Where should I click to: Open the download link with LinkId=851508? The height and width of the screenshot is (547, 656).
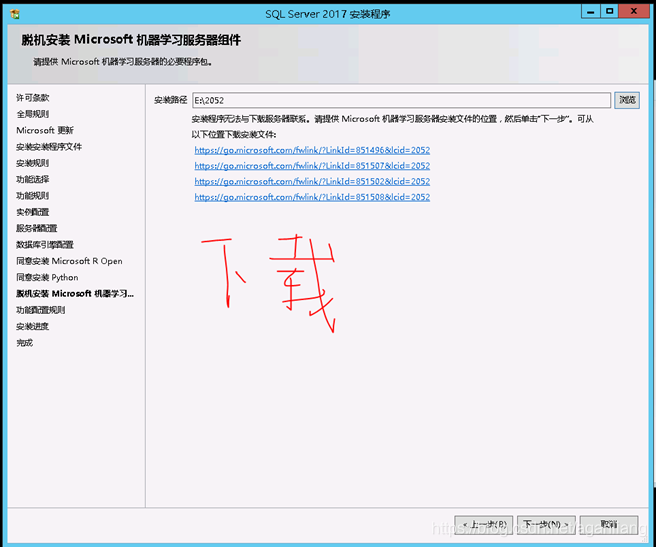(x=312, y=197)
